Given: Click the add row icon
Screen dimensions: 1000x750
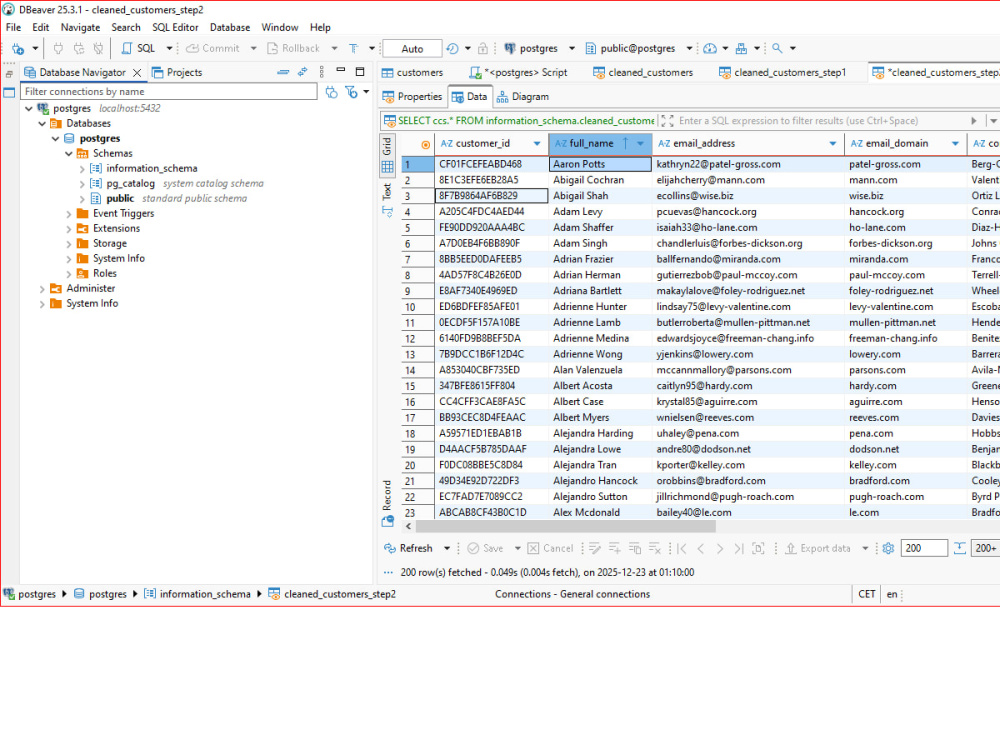Looking at the screenshot, I should coord(615,548).
